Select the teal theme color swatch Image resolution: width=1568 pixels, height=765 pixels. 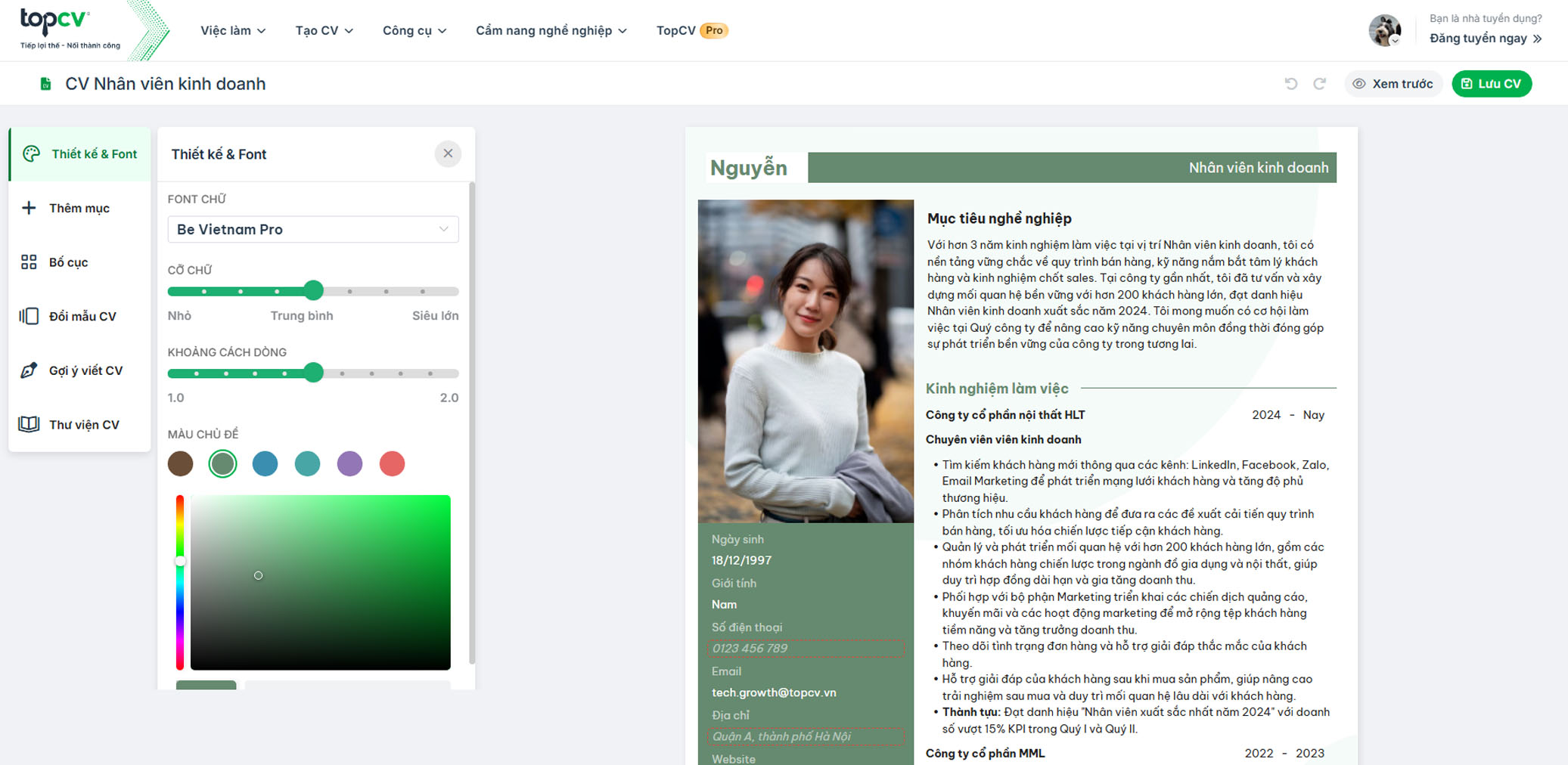(307, 463)
